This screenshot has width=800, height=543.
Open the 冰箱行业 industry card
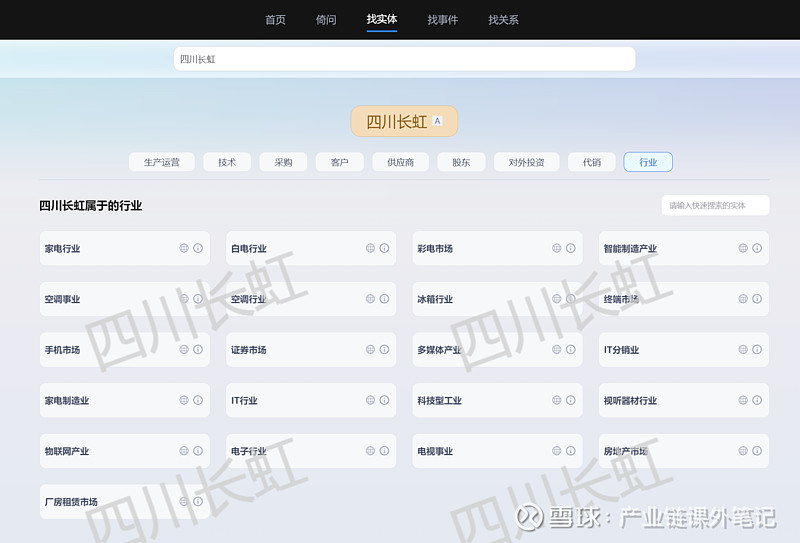click(x=497, y=299)
